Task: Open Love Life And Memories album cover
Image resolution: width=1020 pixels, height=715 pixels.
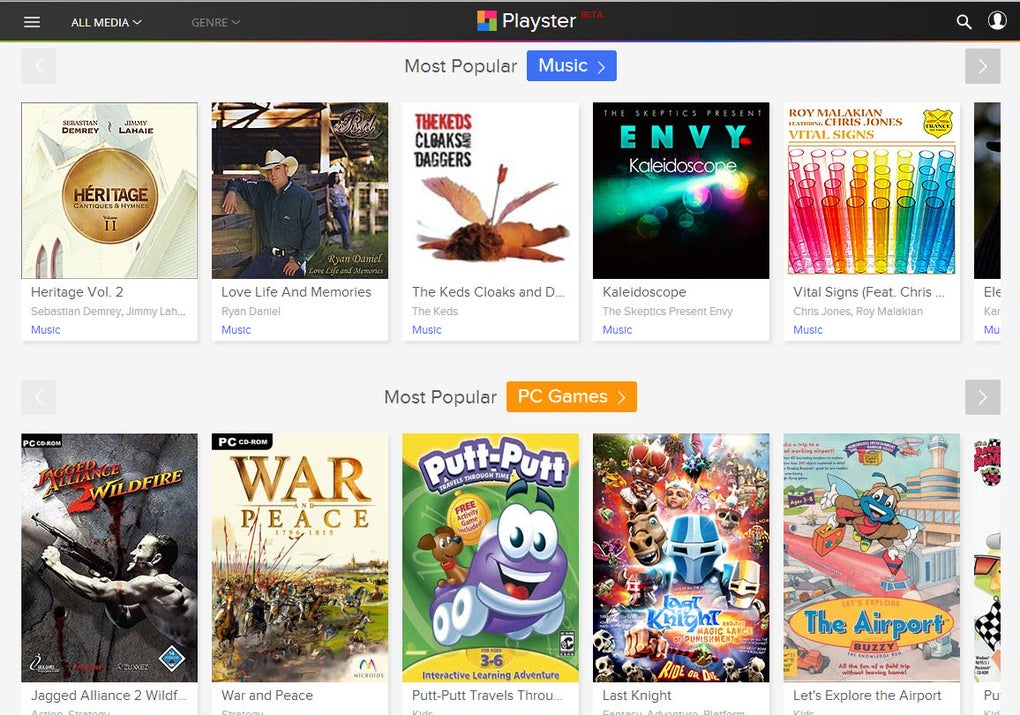Action: pos(300,191)
